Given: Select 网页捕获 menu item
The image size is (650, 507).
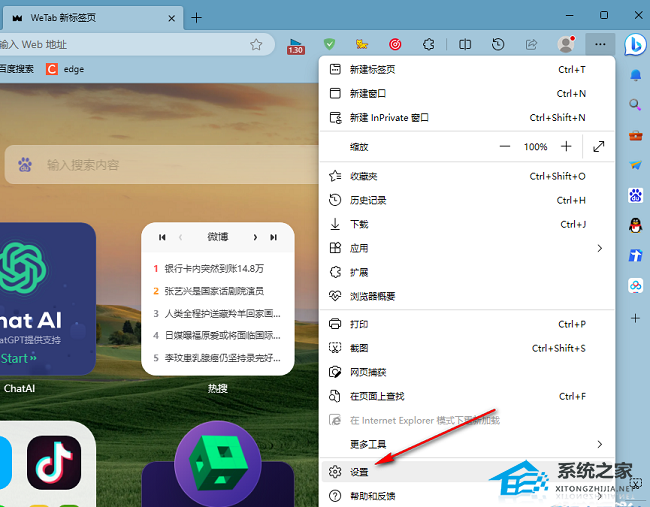Looking at the screenshot, I should 467,372.
